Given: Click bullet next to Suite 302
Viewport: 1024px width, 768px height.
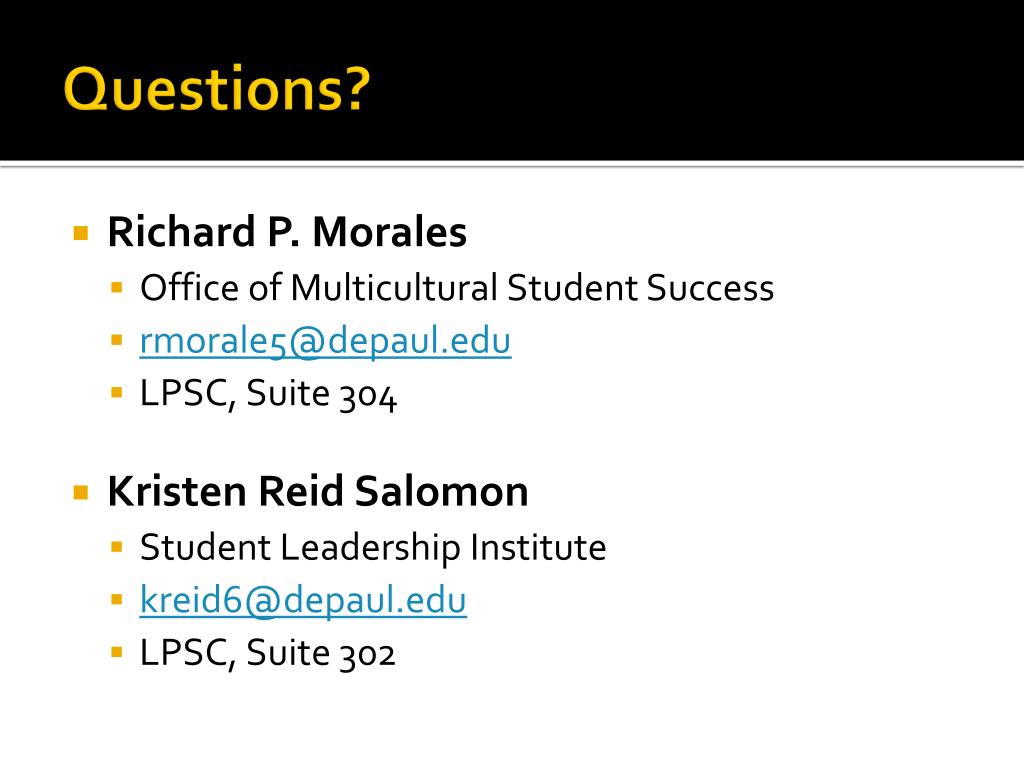Looking at the screenshot, I should [x=117, y=652].
